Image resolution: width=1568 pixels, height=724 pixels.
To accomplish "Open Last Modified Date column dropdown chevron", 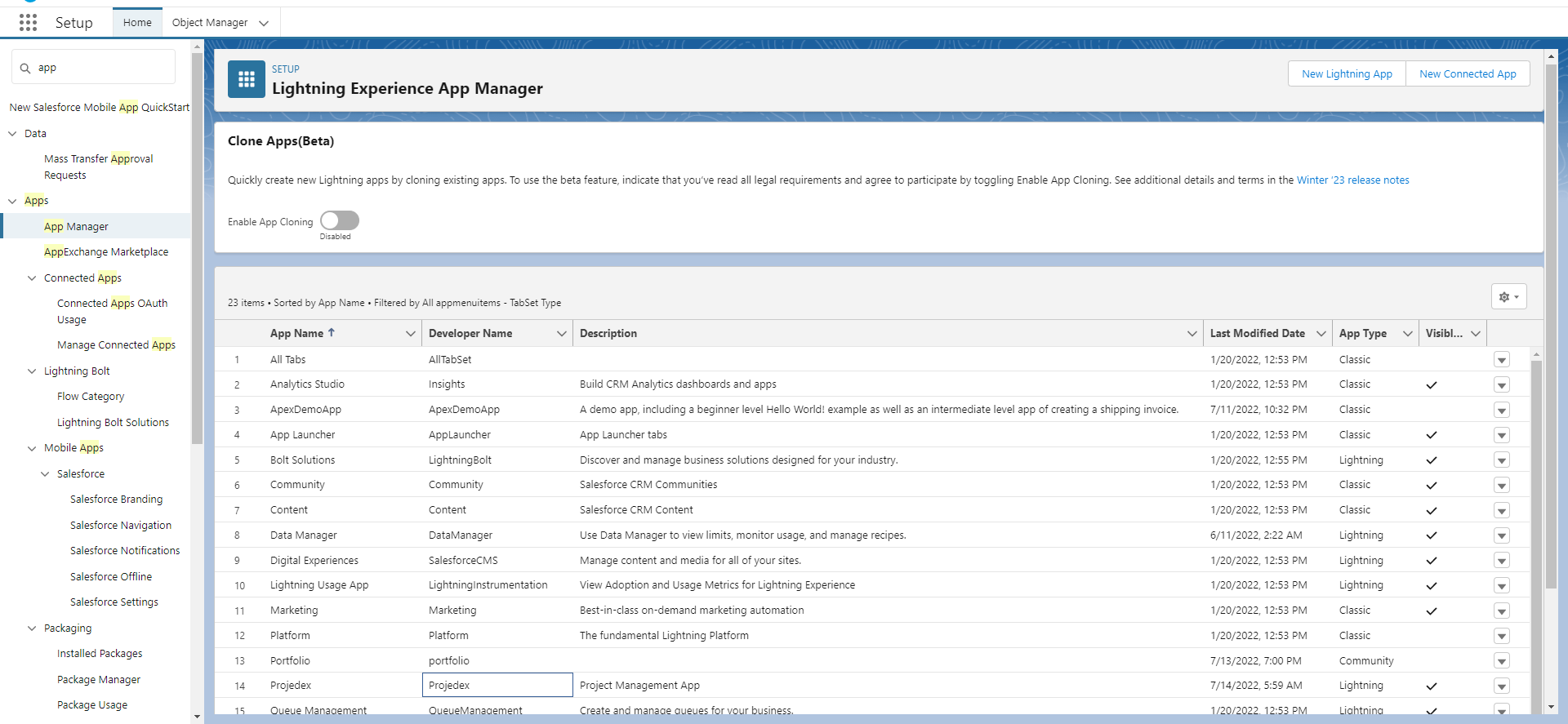I will coord(1321,334).
